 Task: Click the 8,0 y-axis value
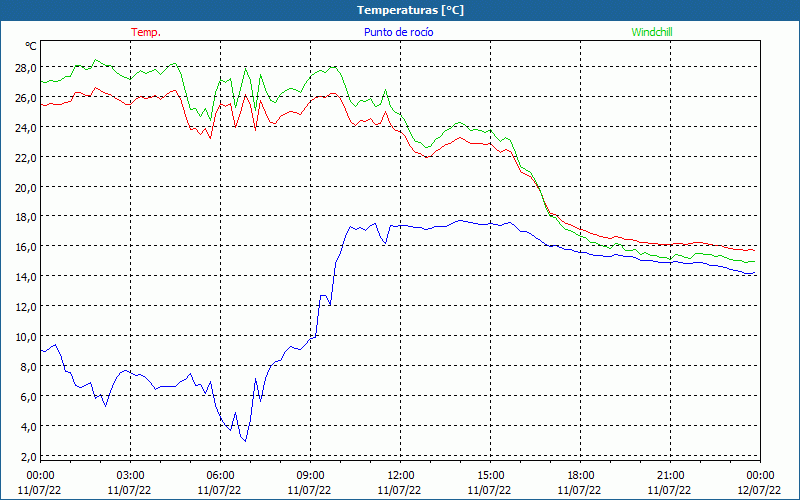(x=28, y=367)
